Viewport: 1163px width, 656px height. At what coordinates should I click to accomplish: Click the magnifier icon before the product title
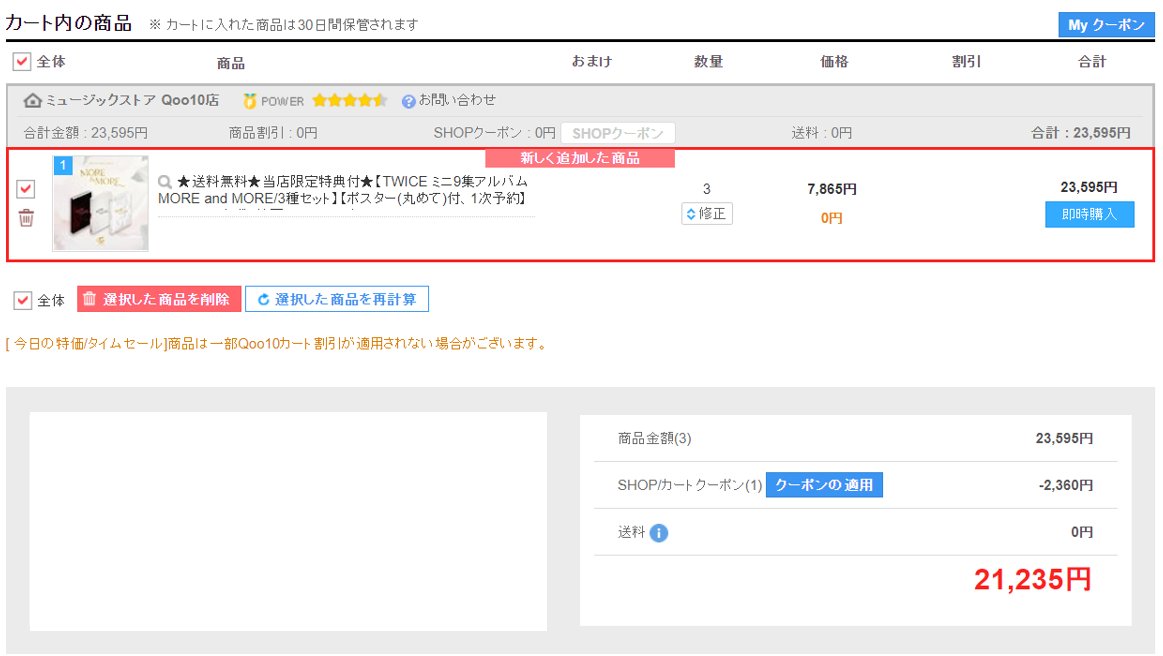coord(165,182)
